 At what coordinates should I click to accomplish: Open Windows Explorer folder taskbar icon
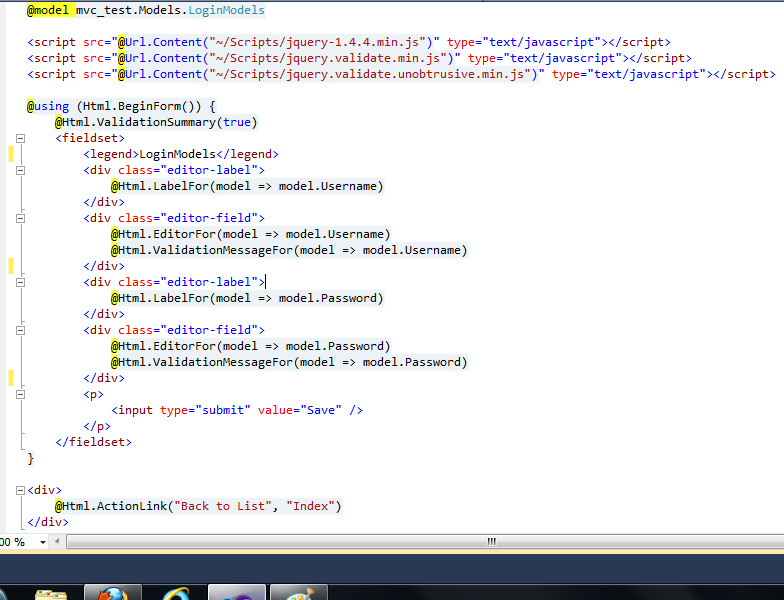(49, 593)
